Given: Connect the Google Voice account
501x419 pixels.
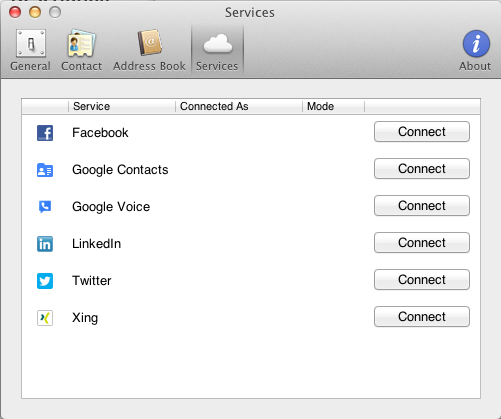Looking at the screenshot, I should [422, 206].
